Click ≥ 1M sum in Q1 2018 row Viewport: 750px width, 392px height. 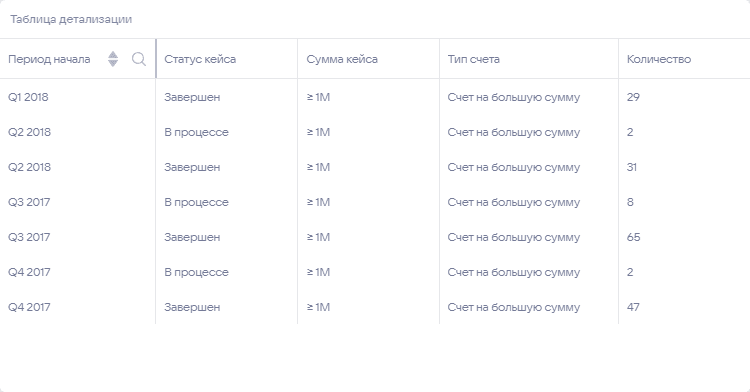(x=318, y=97)
